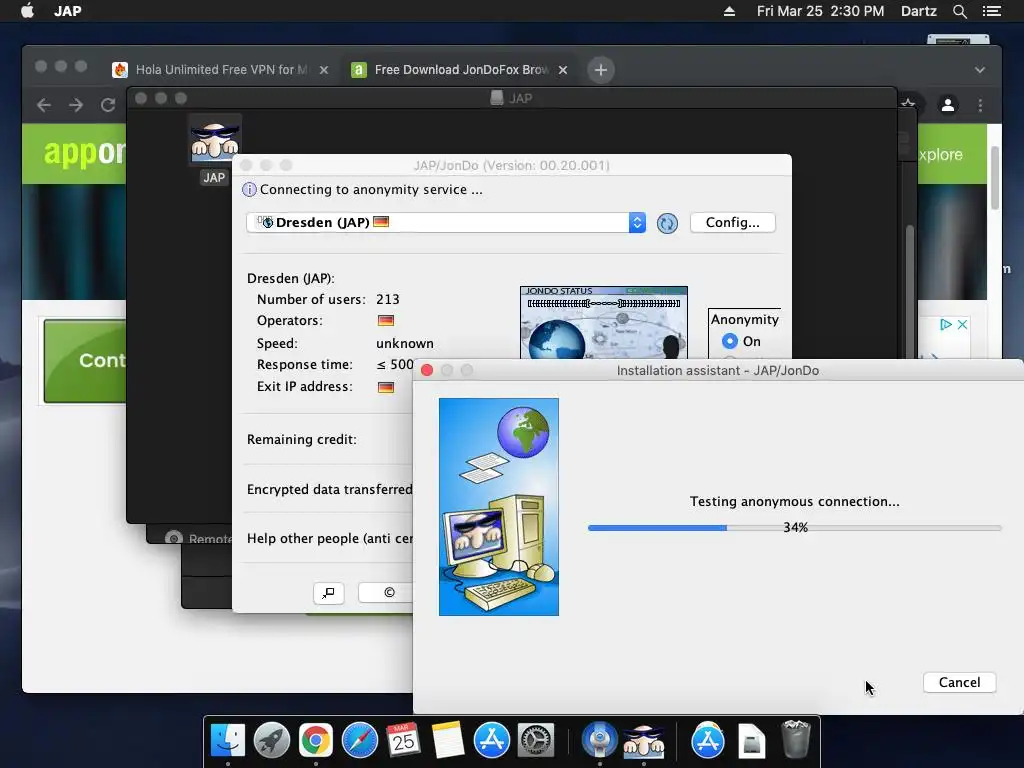
Task: Open Control Center list icon in menu bar
Action: click(x=991, y=11)
